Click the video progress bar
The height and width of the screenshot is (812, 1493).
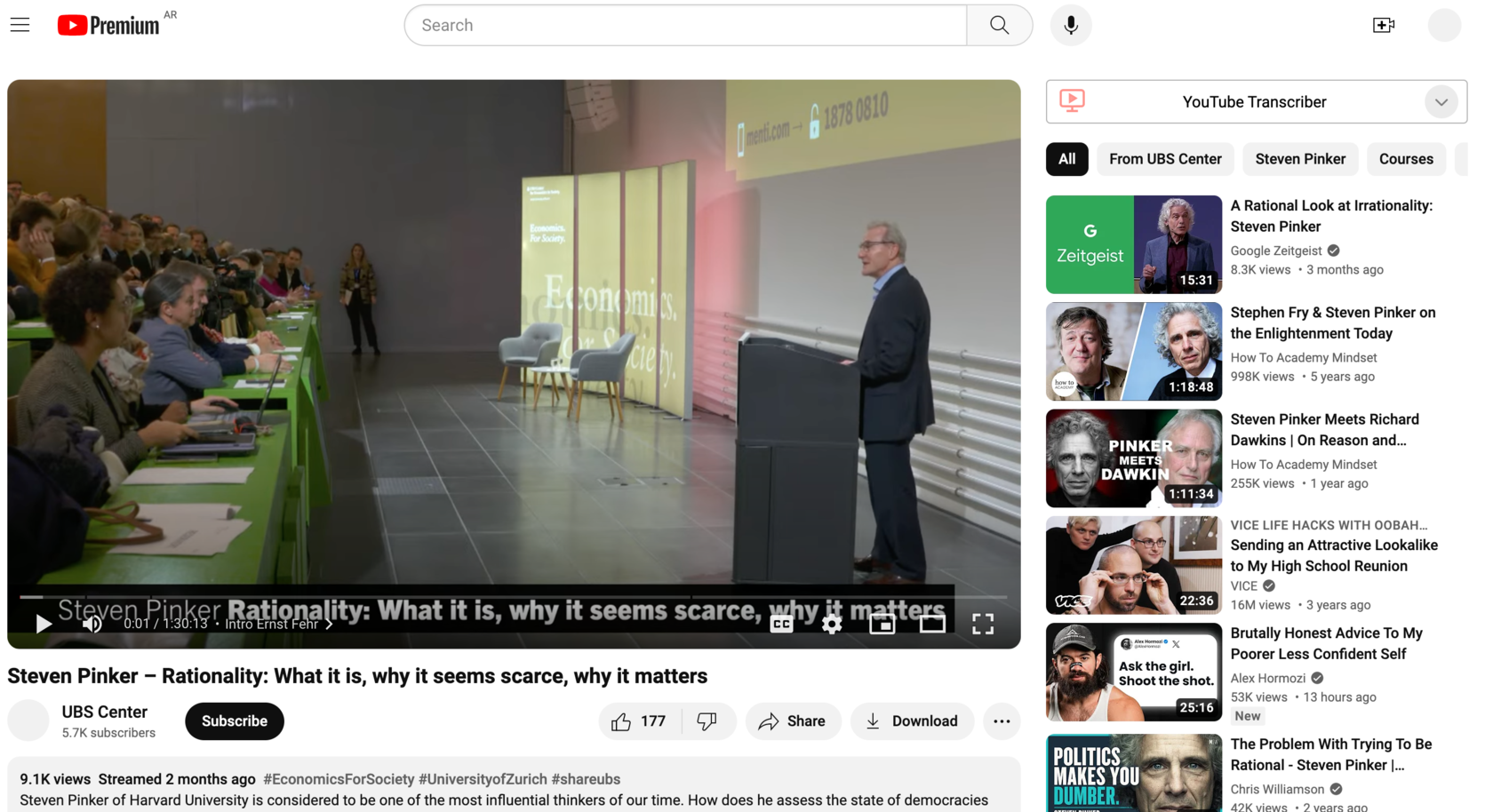pos(513,596)
